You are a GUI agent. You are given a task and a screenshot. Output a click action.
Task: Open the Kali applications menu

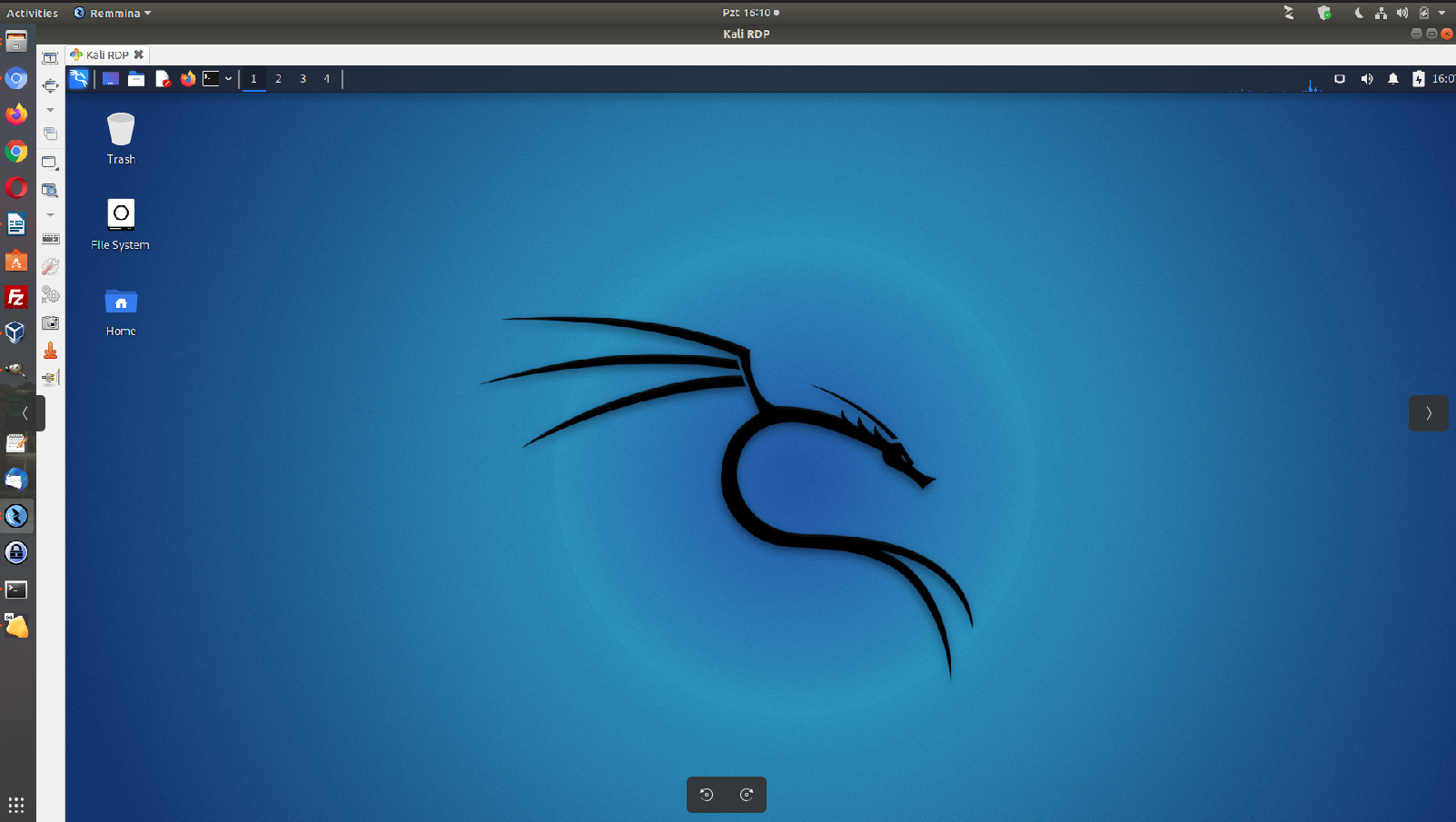[x=79, y=79]
